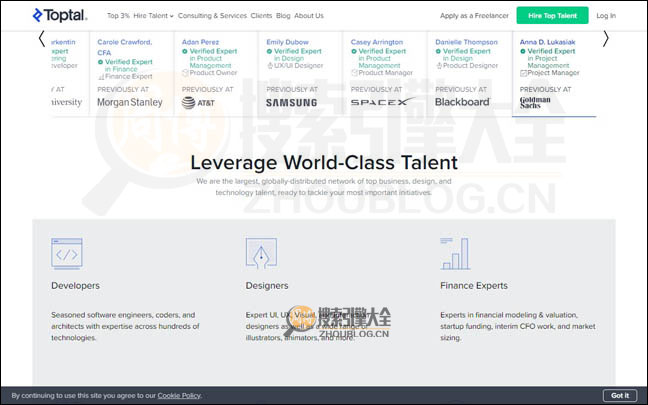Open Anna D. Lukasiak's profile
Screen dimensions: 648x405
click(x=548, y=42)
